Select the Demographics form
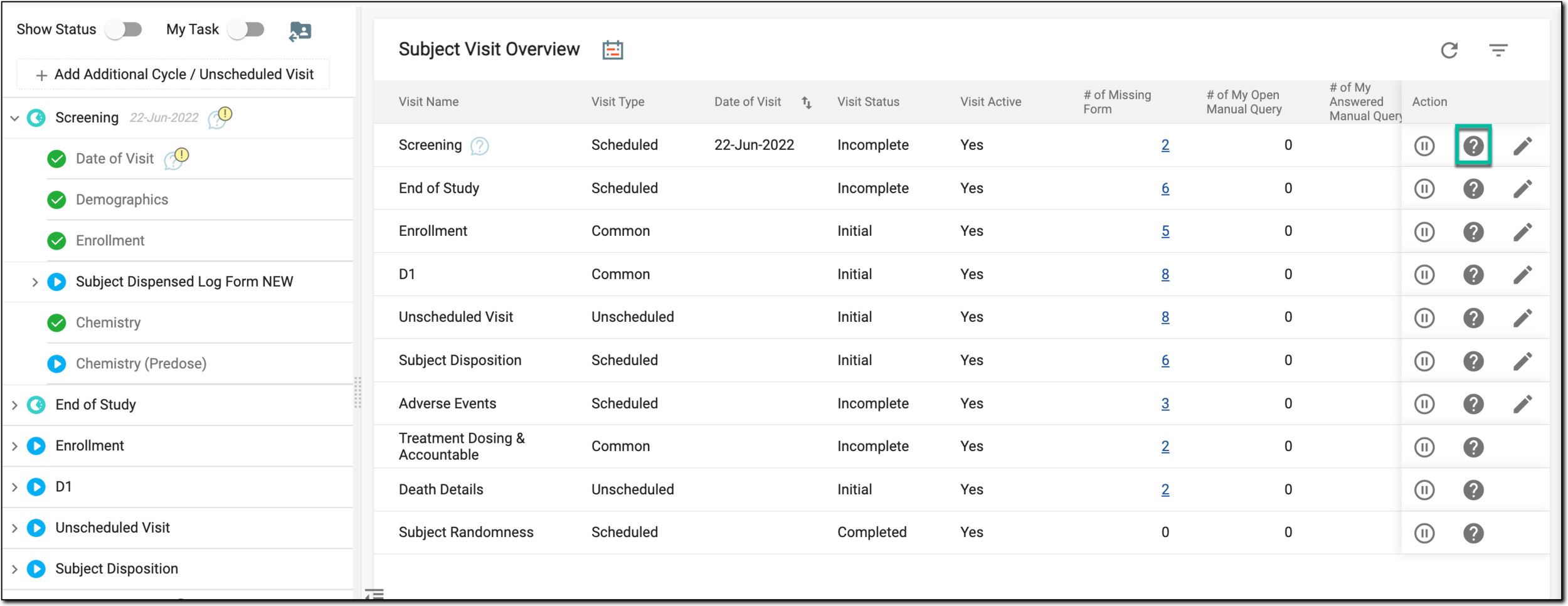The width and height of the screenshot is (1568, 606). (122, 199)
